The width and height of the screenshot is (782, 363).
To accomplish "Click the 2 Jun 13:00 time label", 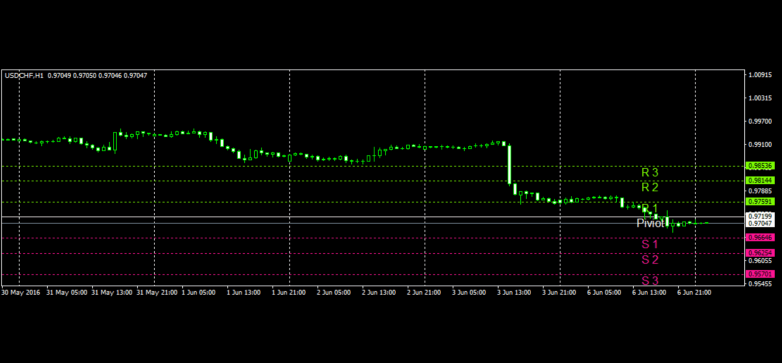I will click(379, 293).
